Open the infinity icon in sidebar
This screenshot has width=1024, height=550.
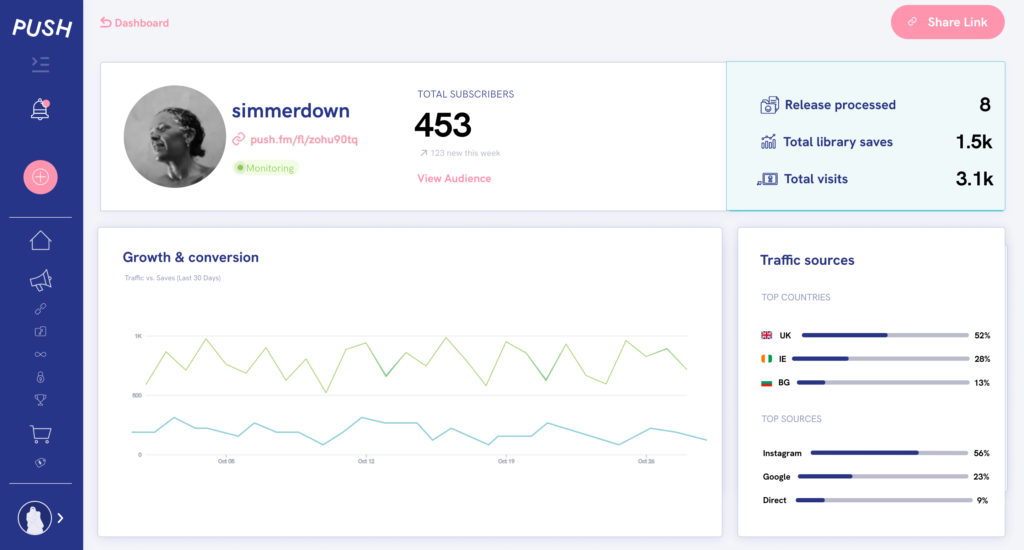pyautogui.click(x=40, y=355)
